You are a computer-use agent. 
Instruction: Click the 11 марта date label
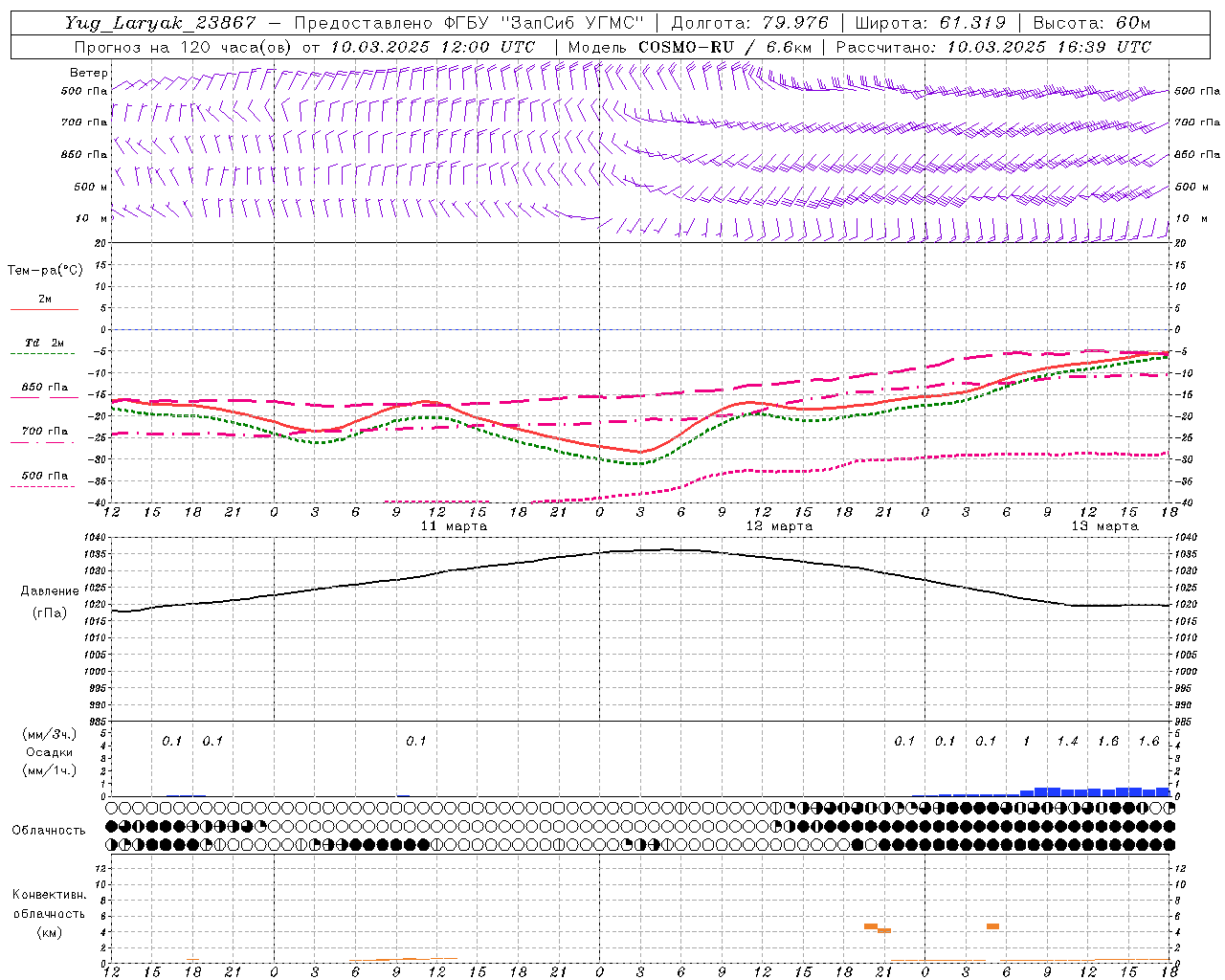tap(454, 526)
